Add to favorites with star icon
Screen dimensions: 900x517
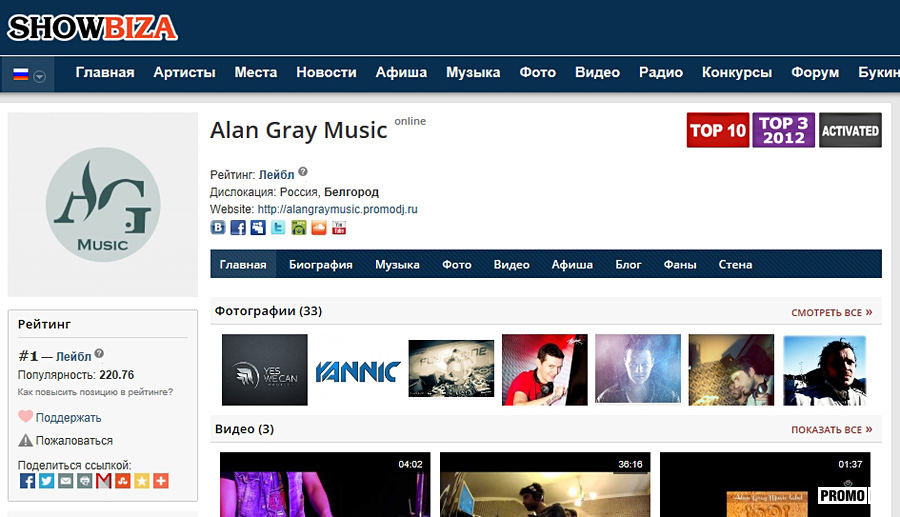tap(141, 481)
